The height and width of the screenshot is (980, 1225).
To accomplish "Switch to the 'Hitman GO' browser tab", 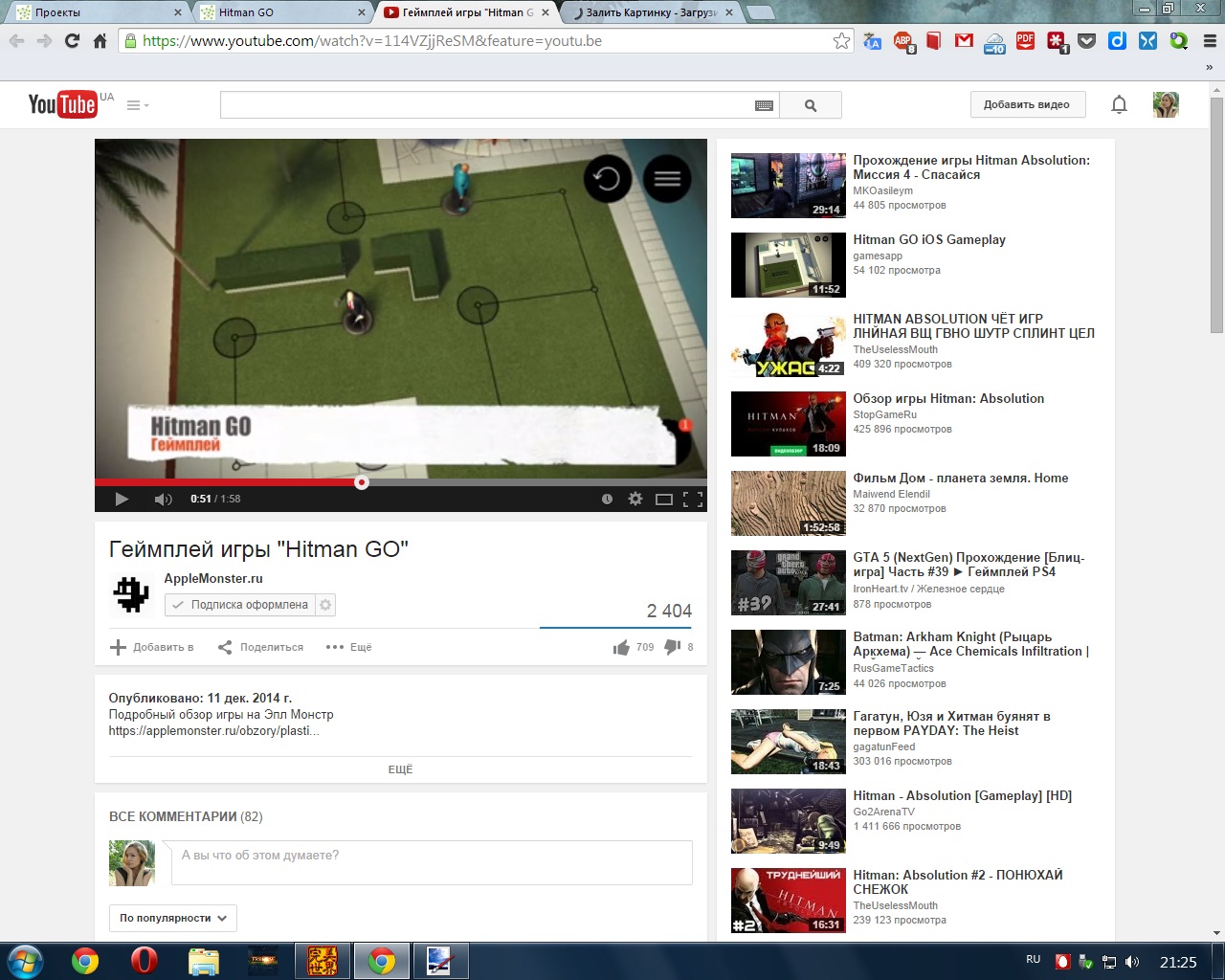I will click(x=278, y=12).
